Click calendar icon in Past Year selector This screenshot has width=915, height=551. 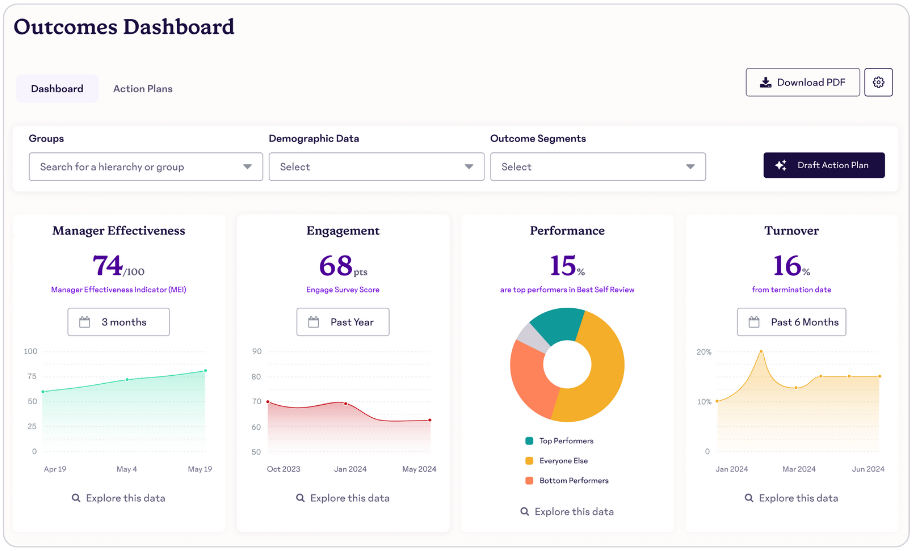(313, 322)
